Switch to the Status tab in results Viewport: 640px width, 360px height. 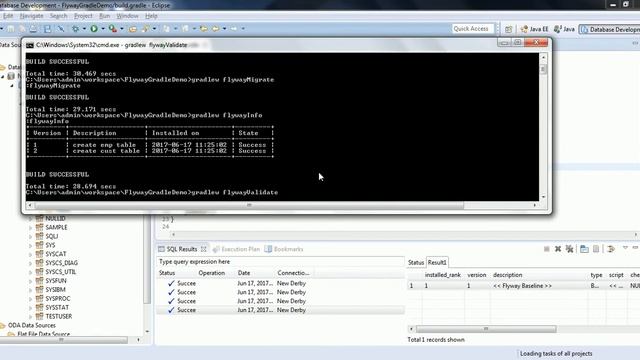pyautogui.click(x=416, y=262)
